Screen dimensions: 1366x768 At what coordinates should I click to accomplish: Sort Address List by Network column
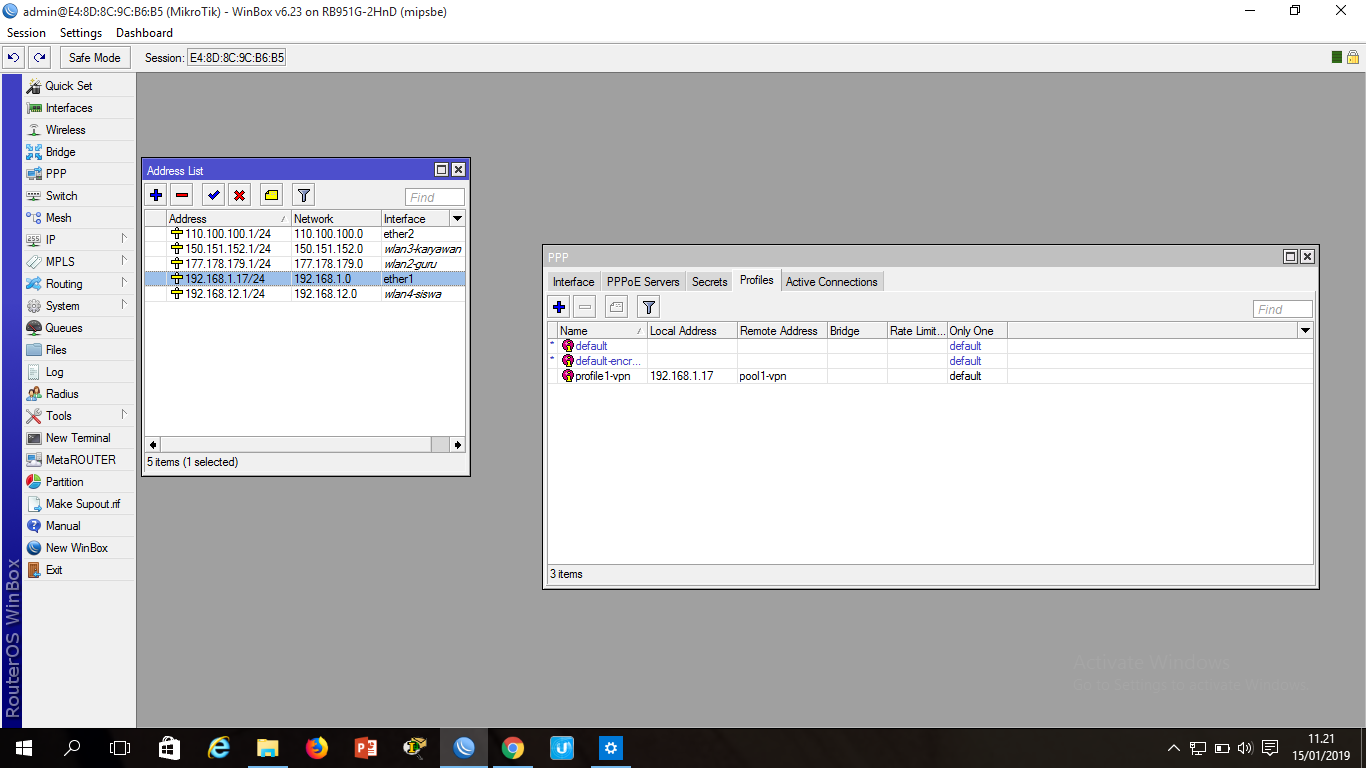click(x=336, y=218)
